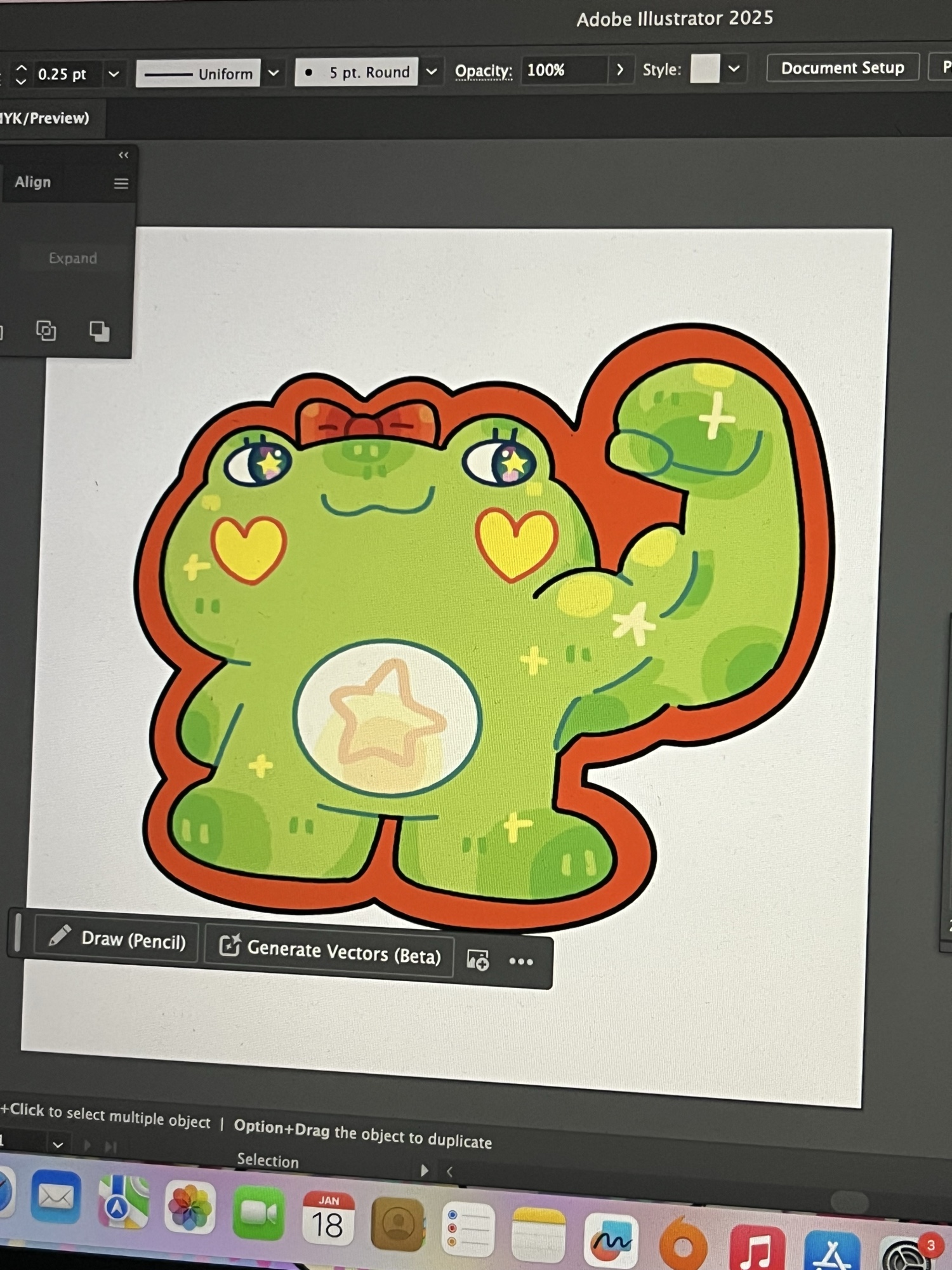Viewport: 952px width, 1270px height.
Task: Switch to the Align panel tab
Action: (x=33, y=182)
